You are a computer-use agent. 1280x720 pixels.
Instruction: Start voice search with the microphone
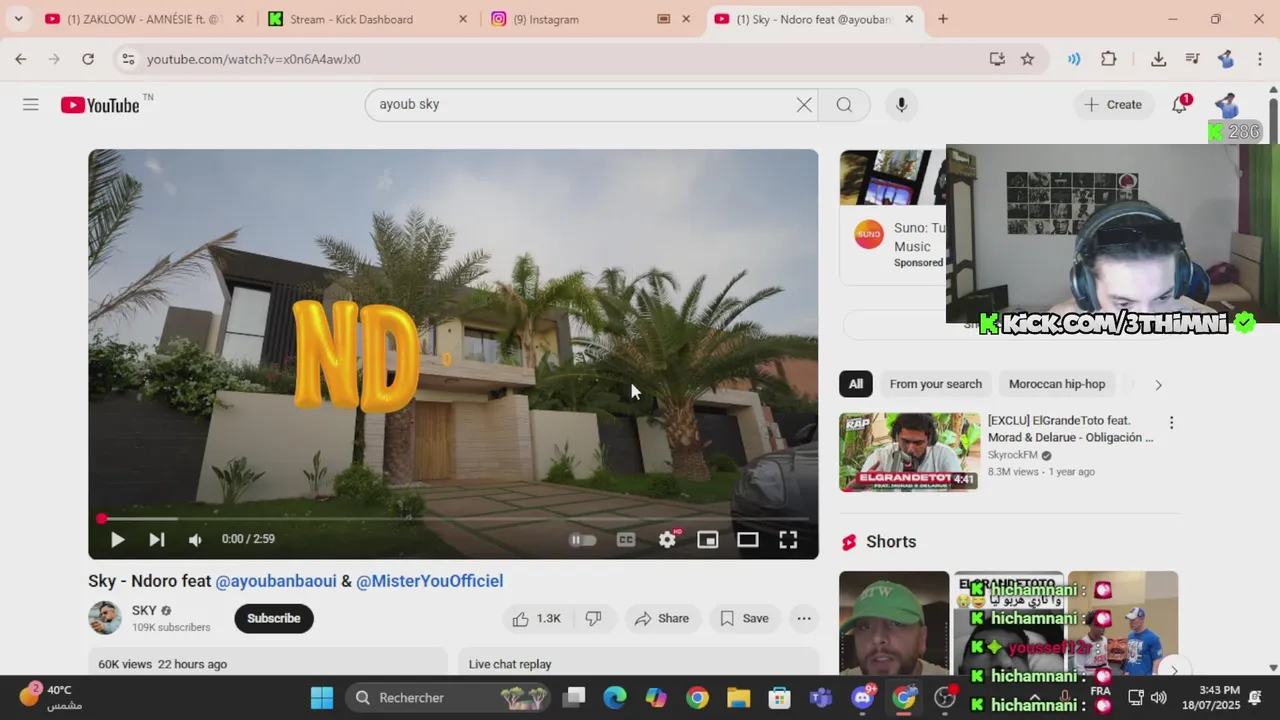(x=901, y=104)
